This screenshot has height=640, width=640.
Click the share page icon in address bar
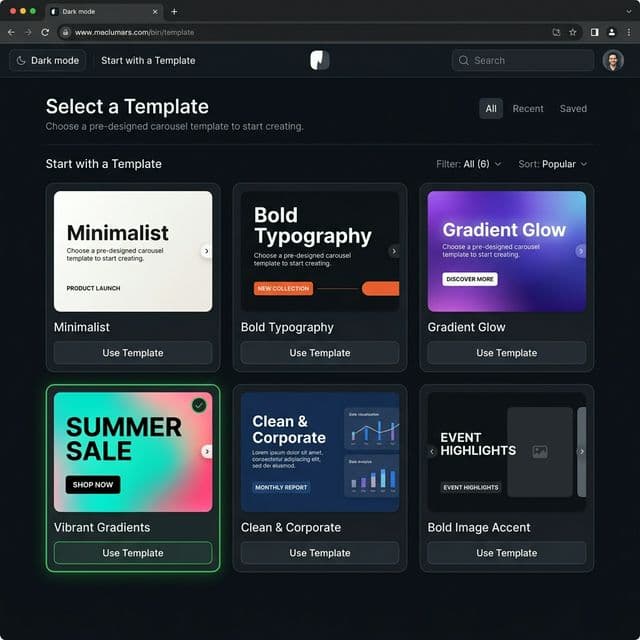(x=556, y=32)
